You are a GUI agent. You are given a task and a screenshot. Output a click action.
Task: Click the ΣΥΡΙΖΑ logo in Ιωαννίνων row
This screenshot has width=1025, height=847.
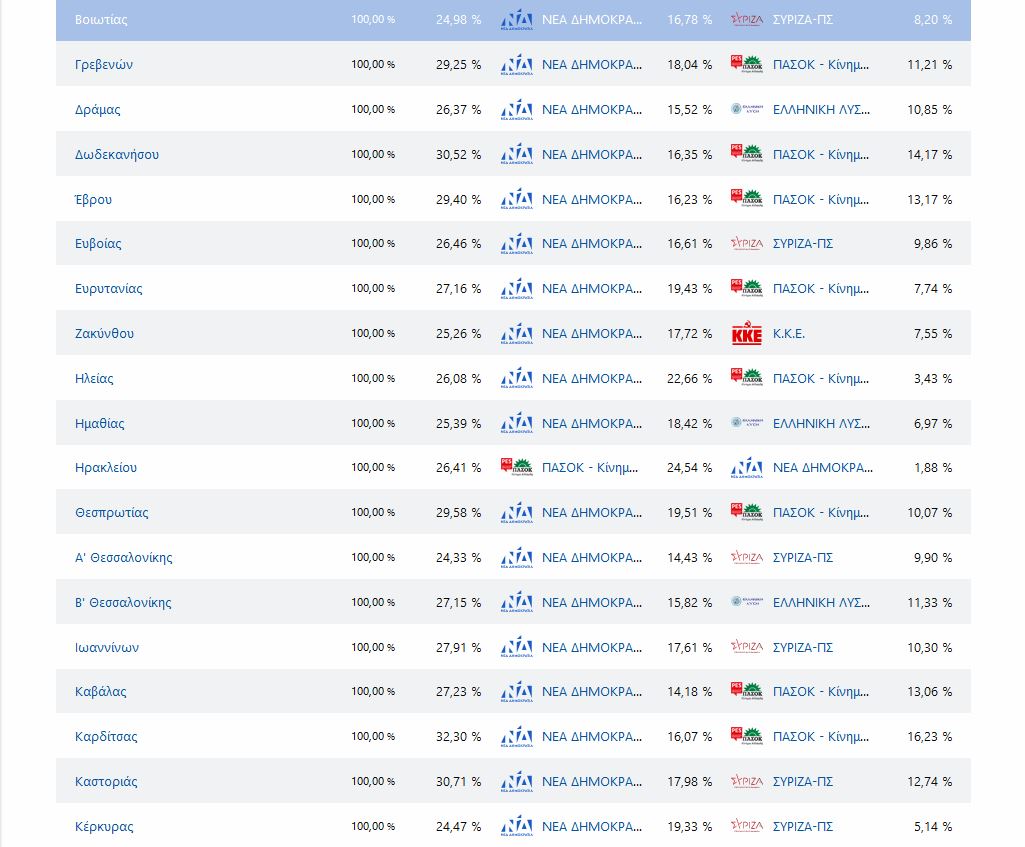(747, 647)
